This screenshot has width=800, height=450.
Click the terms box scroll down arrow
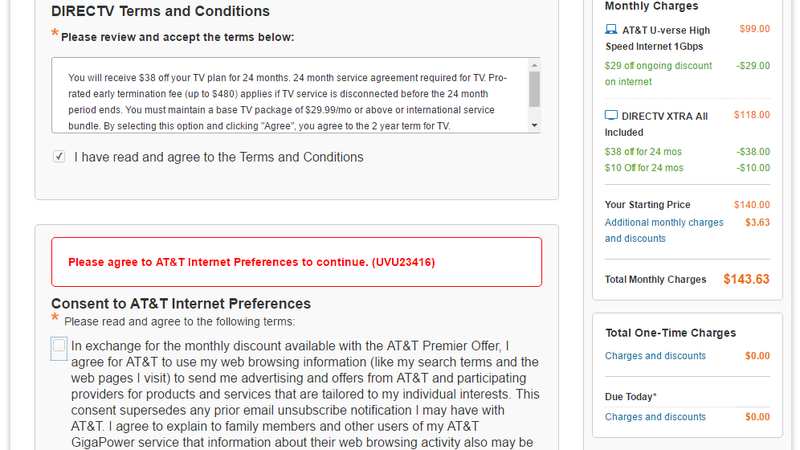(534, 125)
